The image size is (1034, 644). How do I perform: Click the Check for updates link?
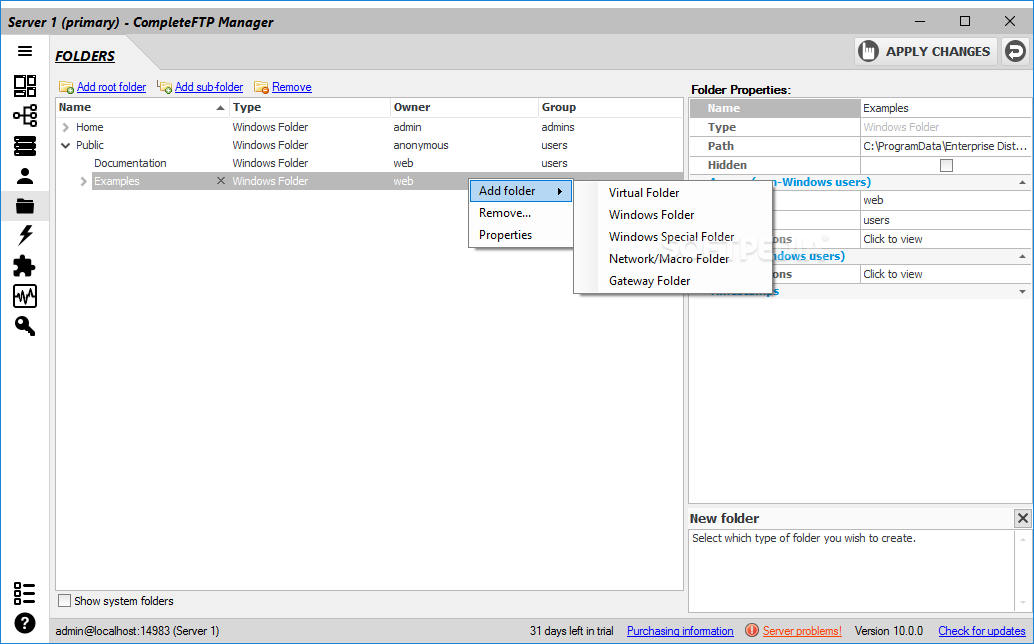coord(981,631)
